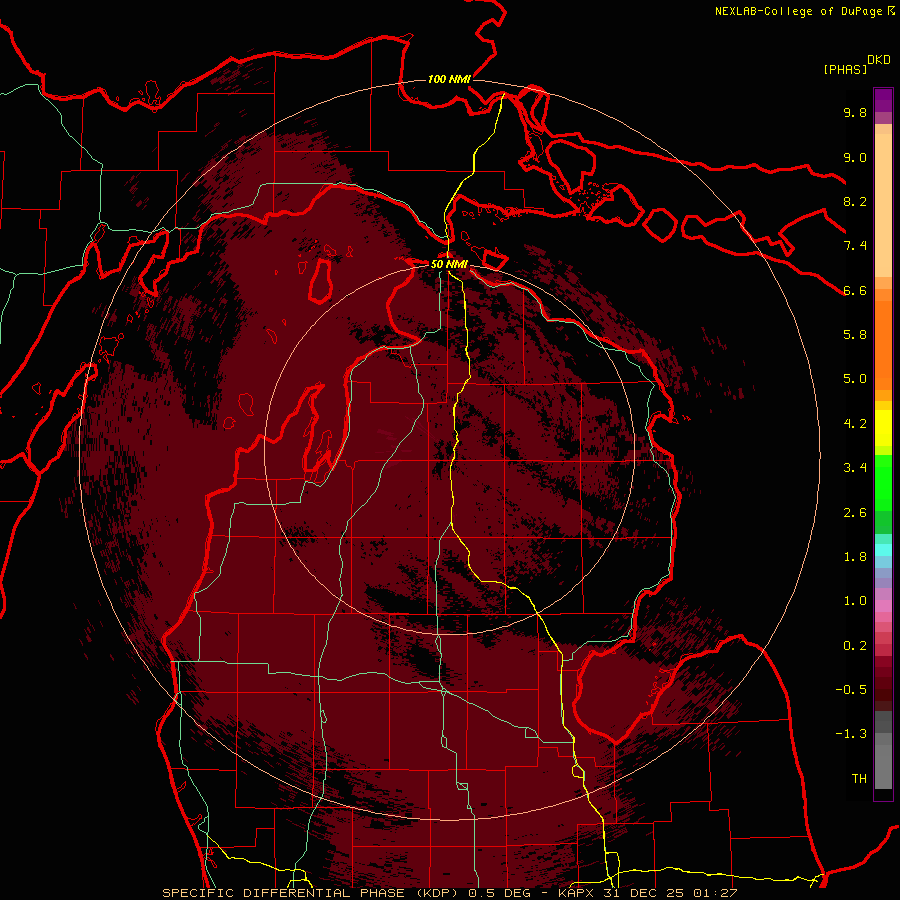Click the KAPX radar site identifier

click(577, 893)
